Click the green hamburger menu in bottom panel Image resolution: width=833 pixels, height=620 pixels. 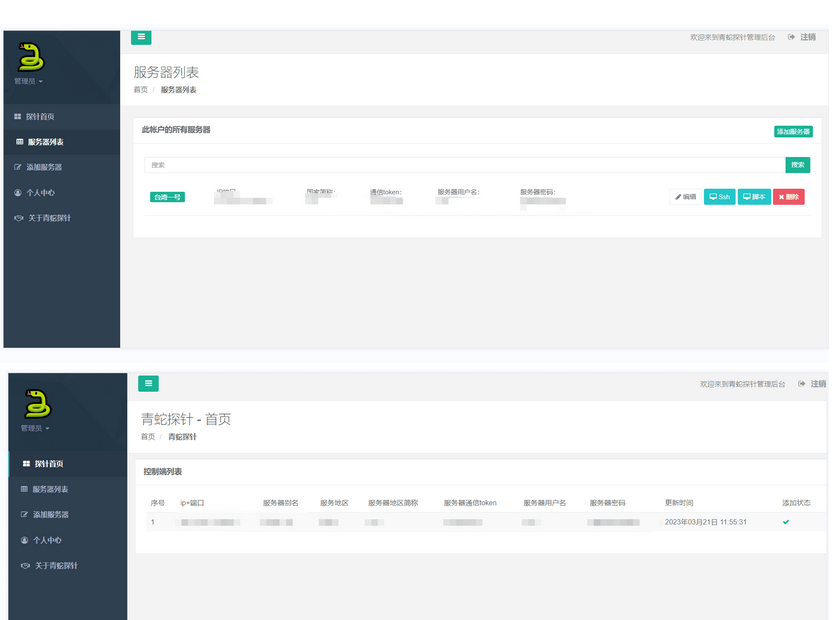[x=148, y=383]
